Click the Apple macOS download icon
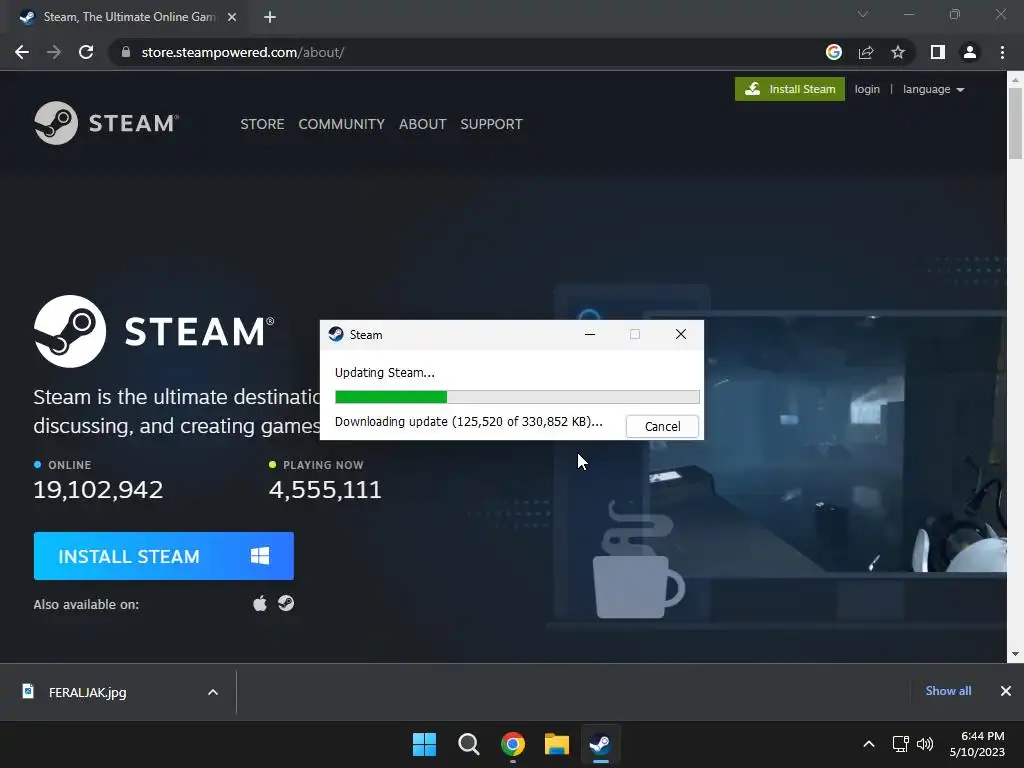Screen dimensions: 1024x768 point(260,603)
